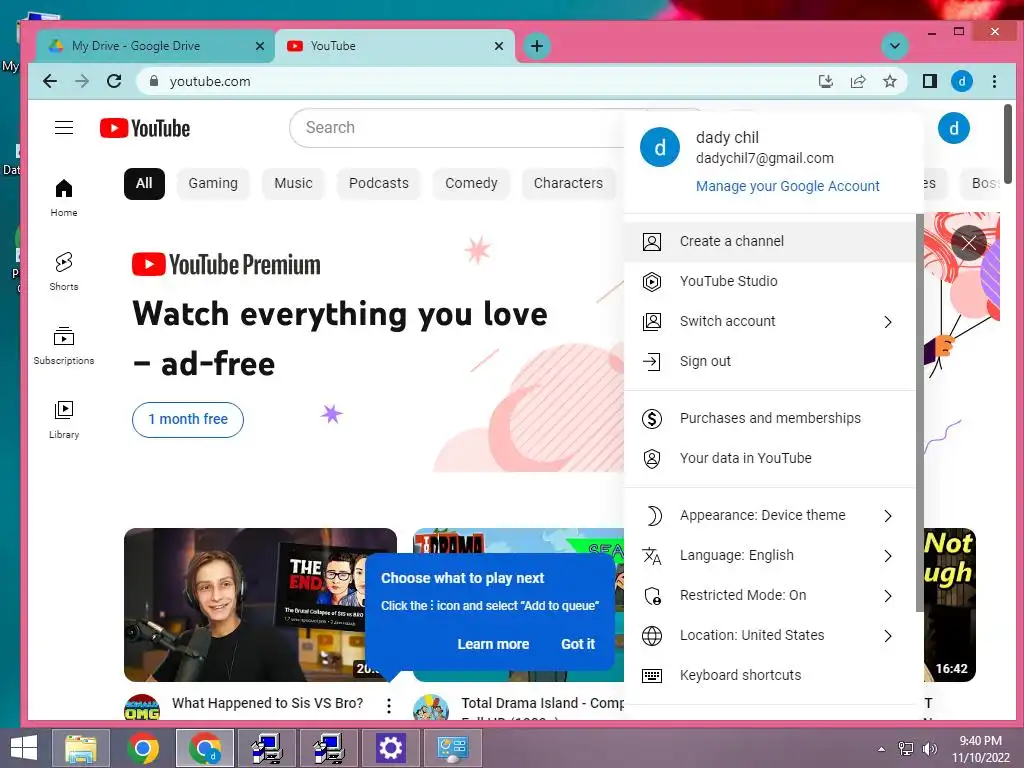Open Subscriptions in the sidebar
Viewport: 1024px width, 768px height.
point(64,345)
